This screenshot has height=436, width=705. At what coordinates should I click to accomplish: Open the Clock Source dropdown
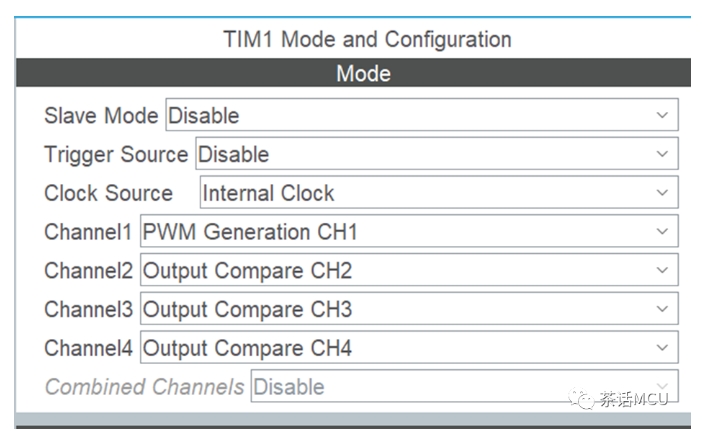[x=438, y=193]
